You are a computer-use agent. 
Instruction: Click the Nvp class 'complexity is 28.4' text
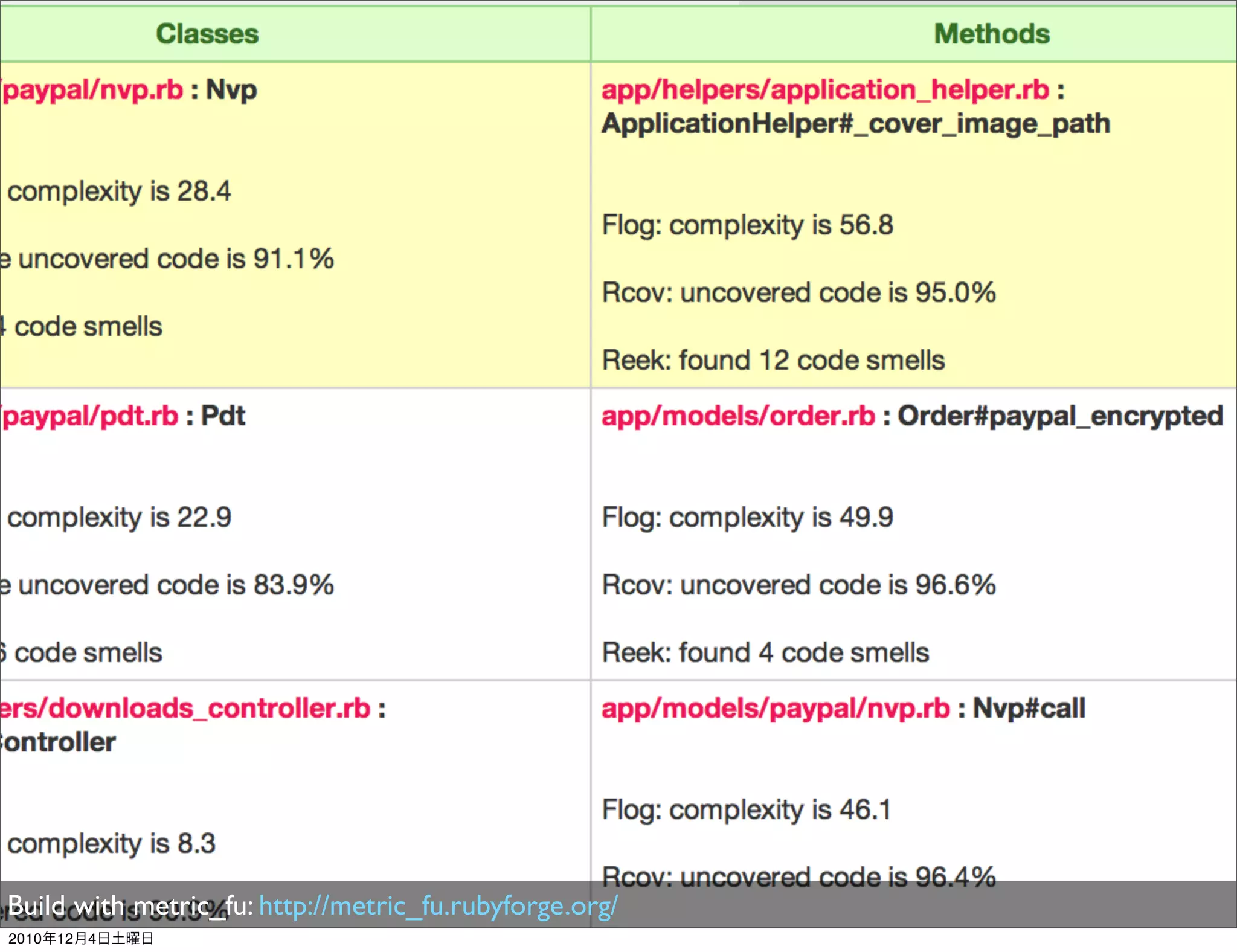[119, 191]
